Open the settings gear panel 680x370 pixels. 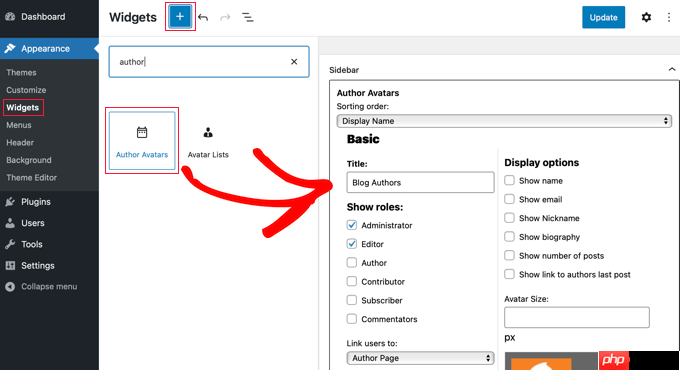646,17
